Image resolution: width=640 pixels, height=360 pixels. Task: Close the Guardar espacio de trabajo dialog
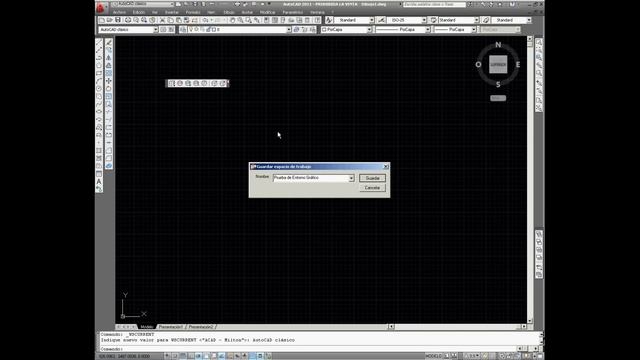[386, 167]
